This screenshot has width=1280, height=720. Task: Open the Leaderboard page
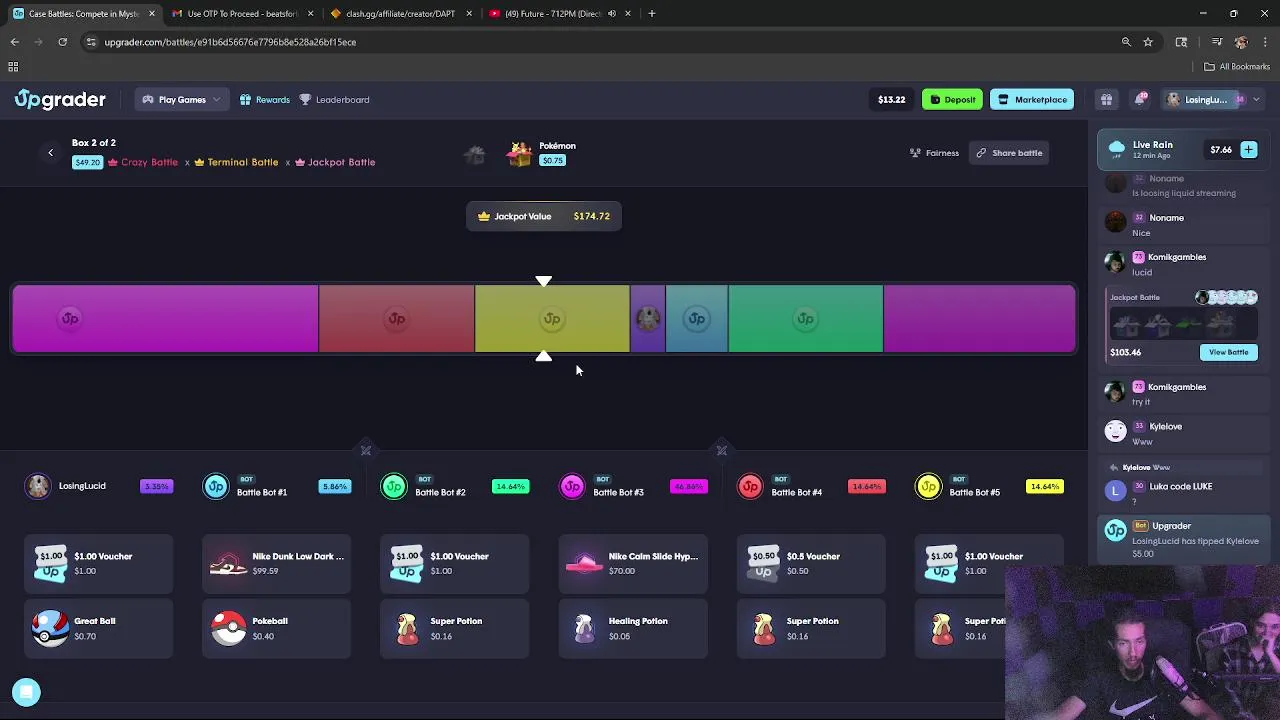pos(335,99)
